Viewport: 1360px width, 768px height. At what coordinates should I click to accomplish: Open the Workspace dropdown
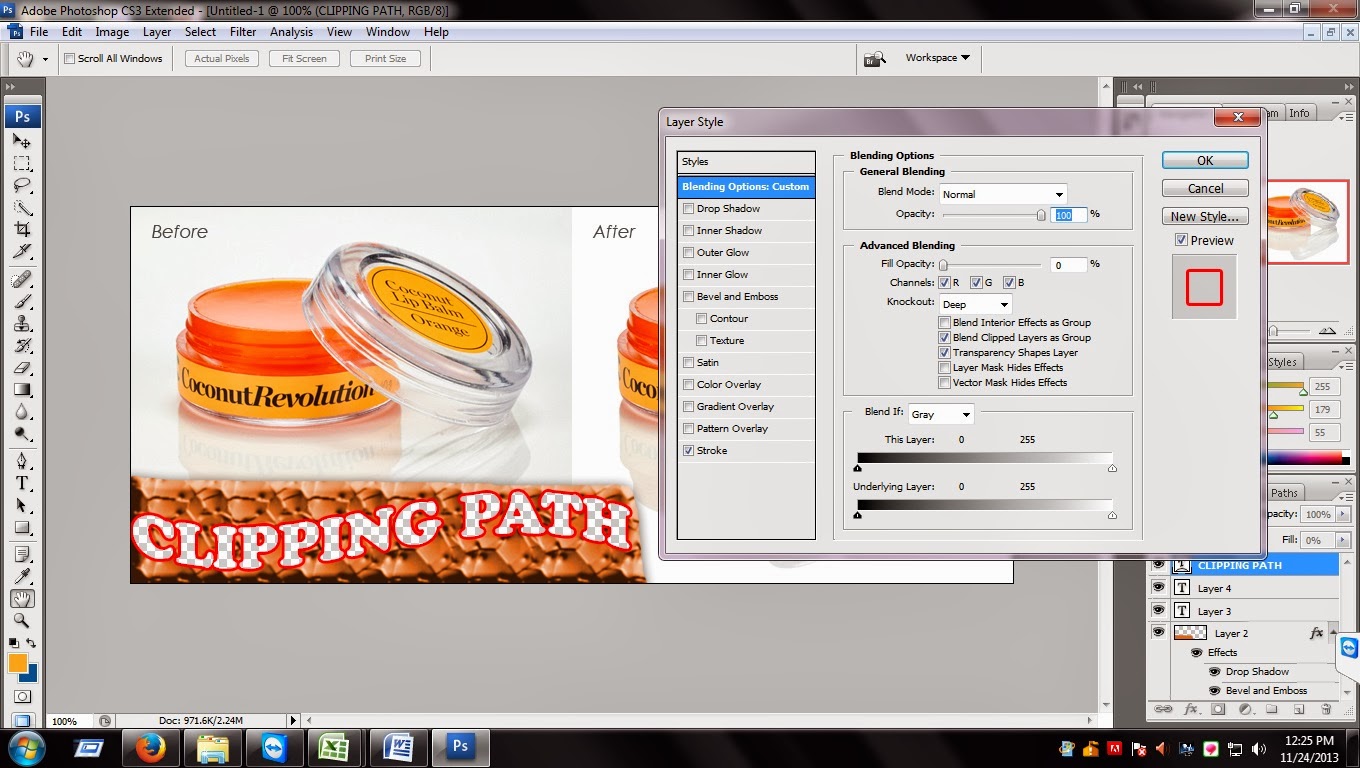(937, 58)
